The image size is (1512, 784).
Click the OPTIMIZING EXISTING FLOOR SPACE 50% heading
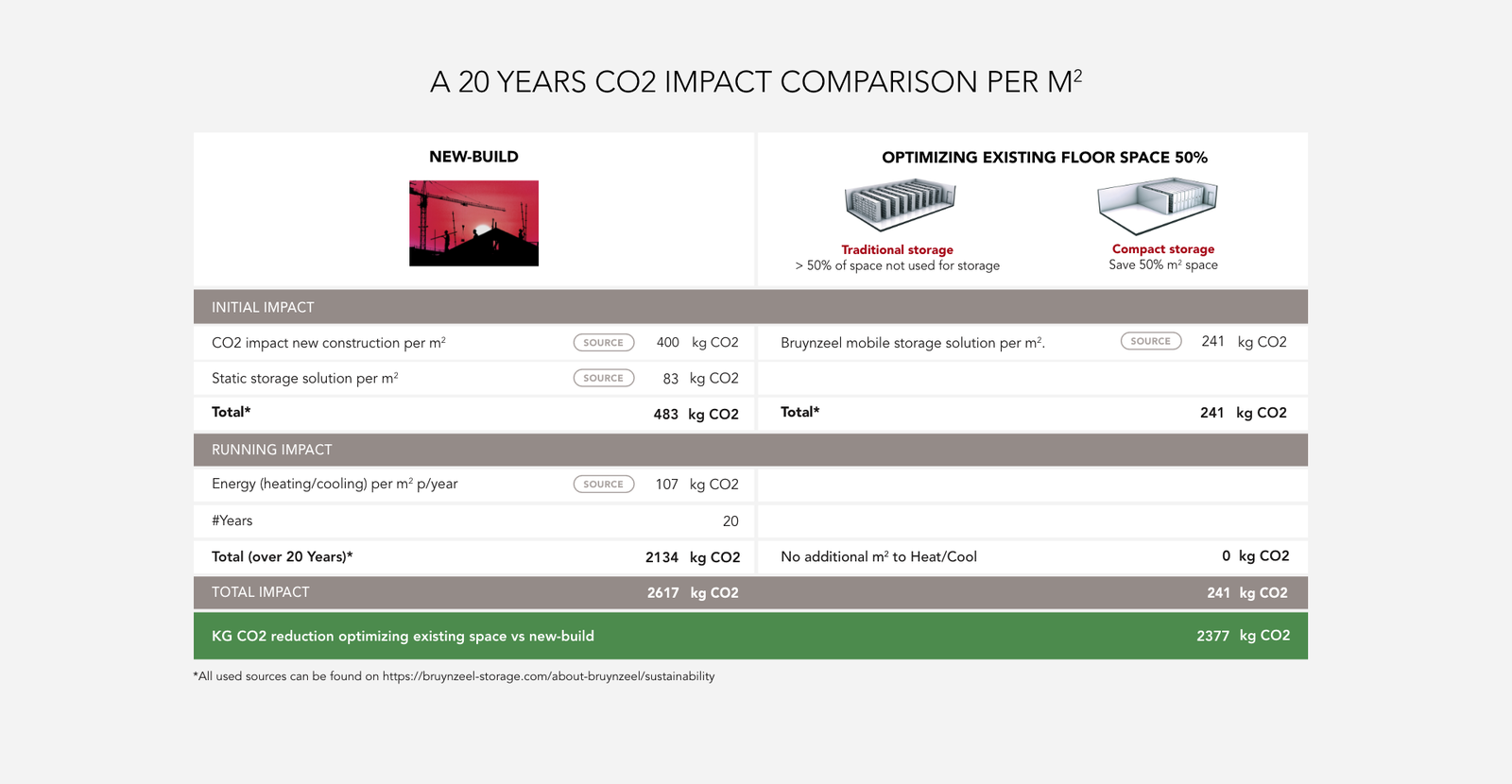click(1044, 158)
